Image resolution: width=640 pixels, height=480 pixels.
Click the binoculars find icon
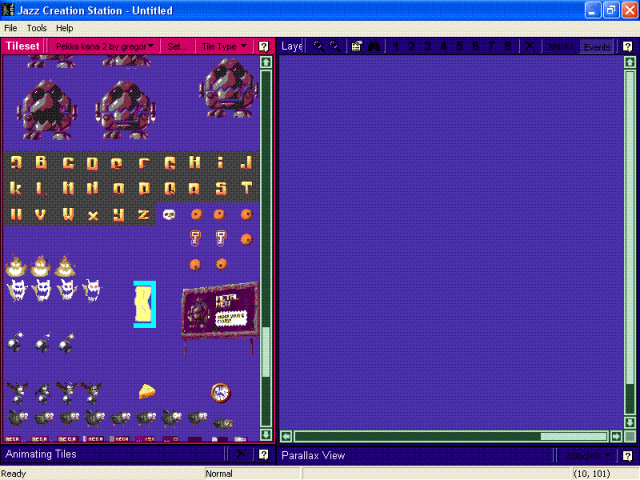(x=374, y=47)
